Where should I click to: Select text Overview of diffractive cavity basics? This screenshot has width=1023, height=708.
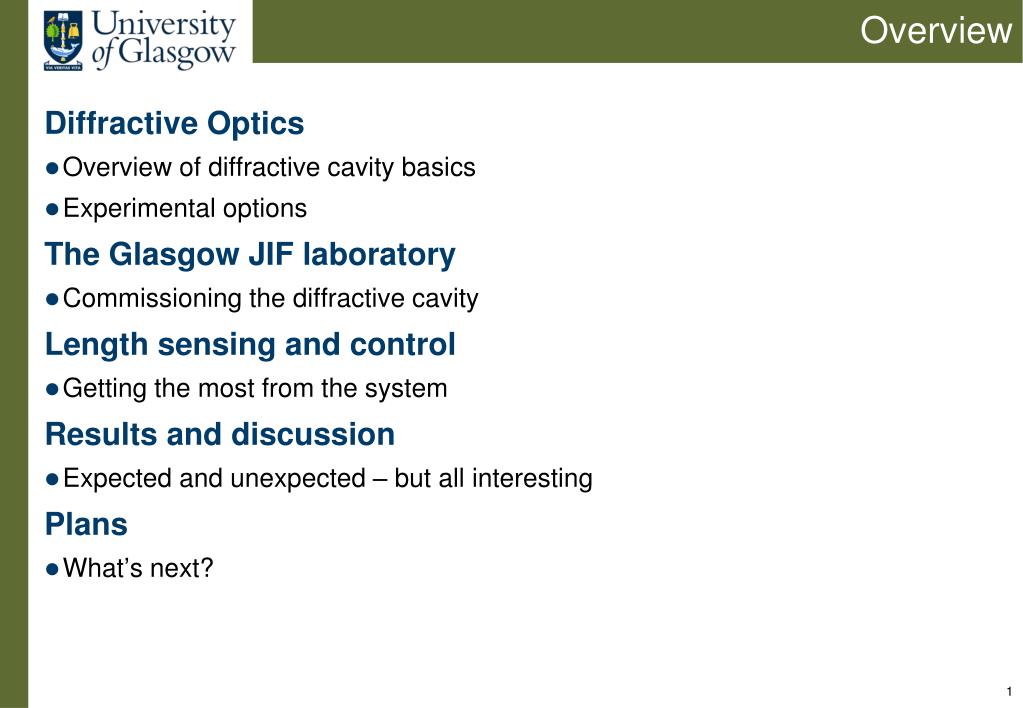click(x=269, y=167)
